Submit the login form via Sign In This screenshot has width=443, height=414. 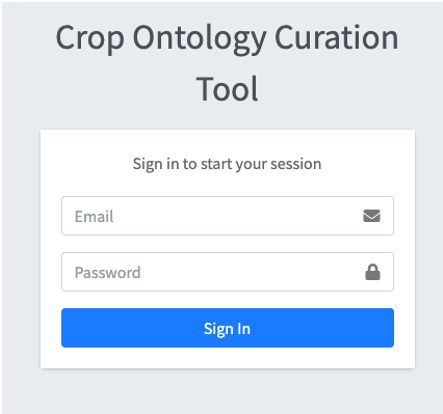(227, 328)
